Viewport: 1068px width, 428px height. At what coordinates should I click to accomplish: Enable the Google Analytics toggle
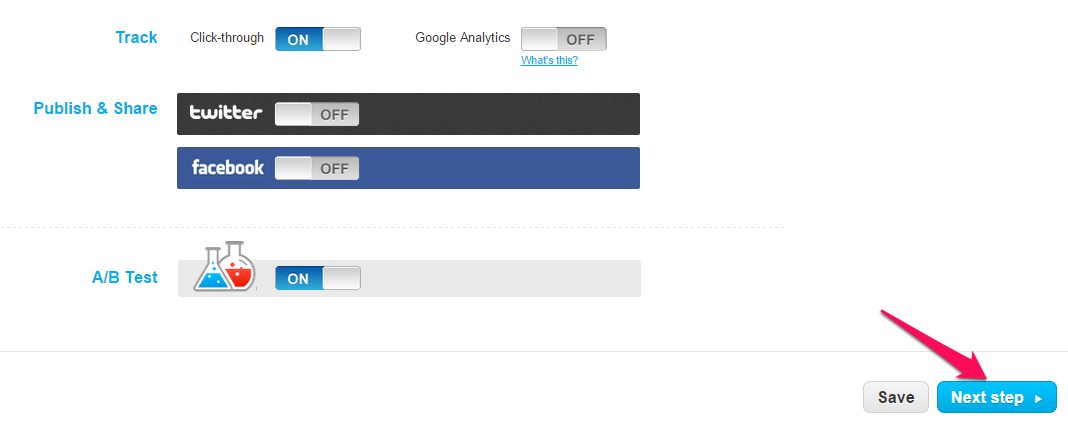[x=563, y=39]
